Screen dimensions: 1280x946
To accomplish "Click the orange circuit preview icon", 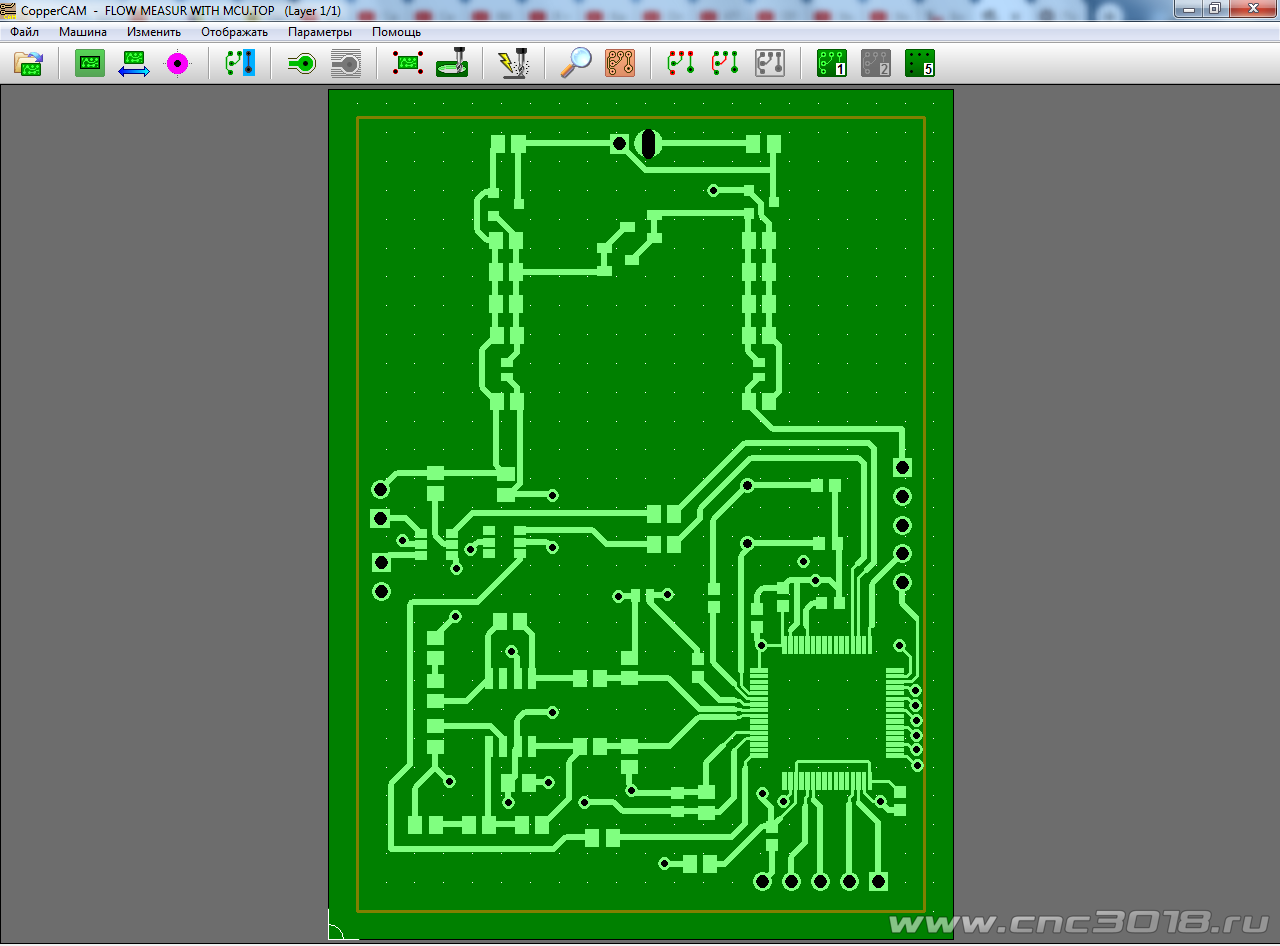I will (620, 64).
